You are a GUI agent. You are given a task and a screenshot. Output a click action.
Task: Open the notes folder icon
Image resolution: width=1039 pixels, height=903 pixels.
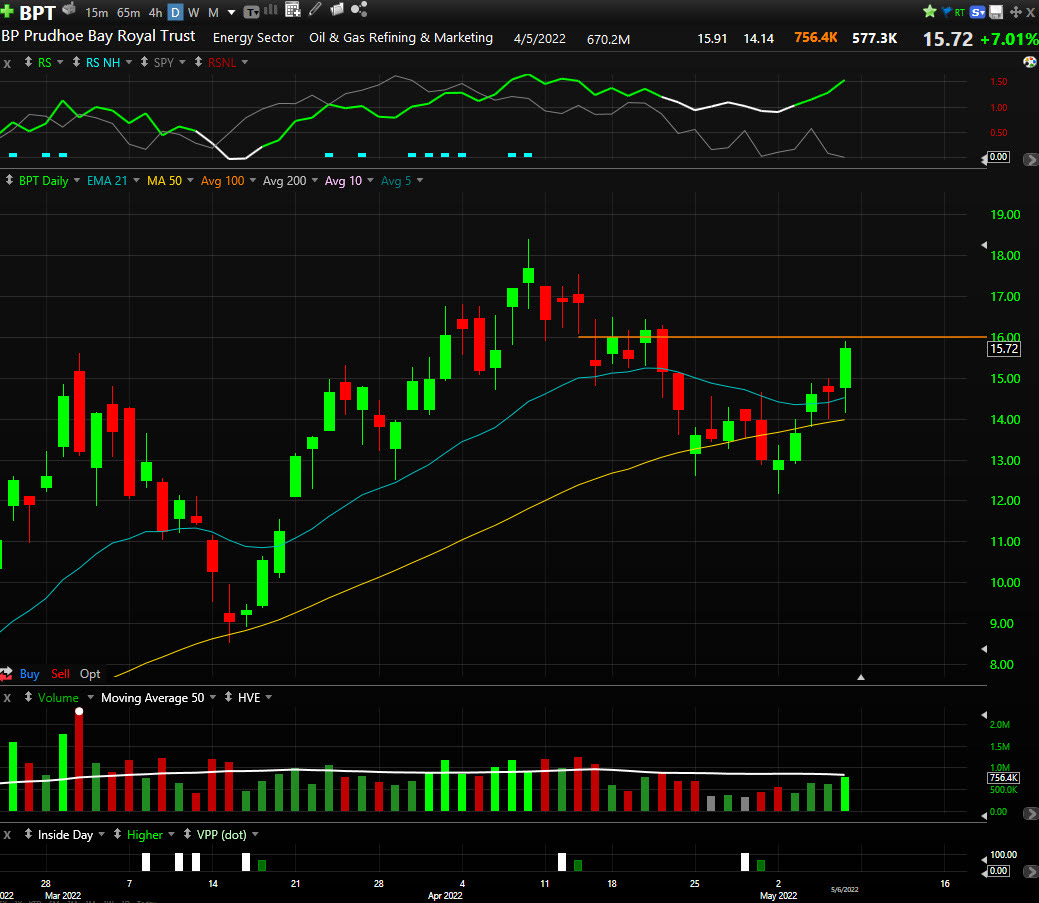point(337,9)
